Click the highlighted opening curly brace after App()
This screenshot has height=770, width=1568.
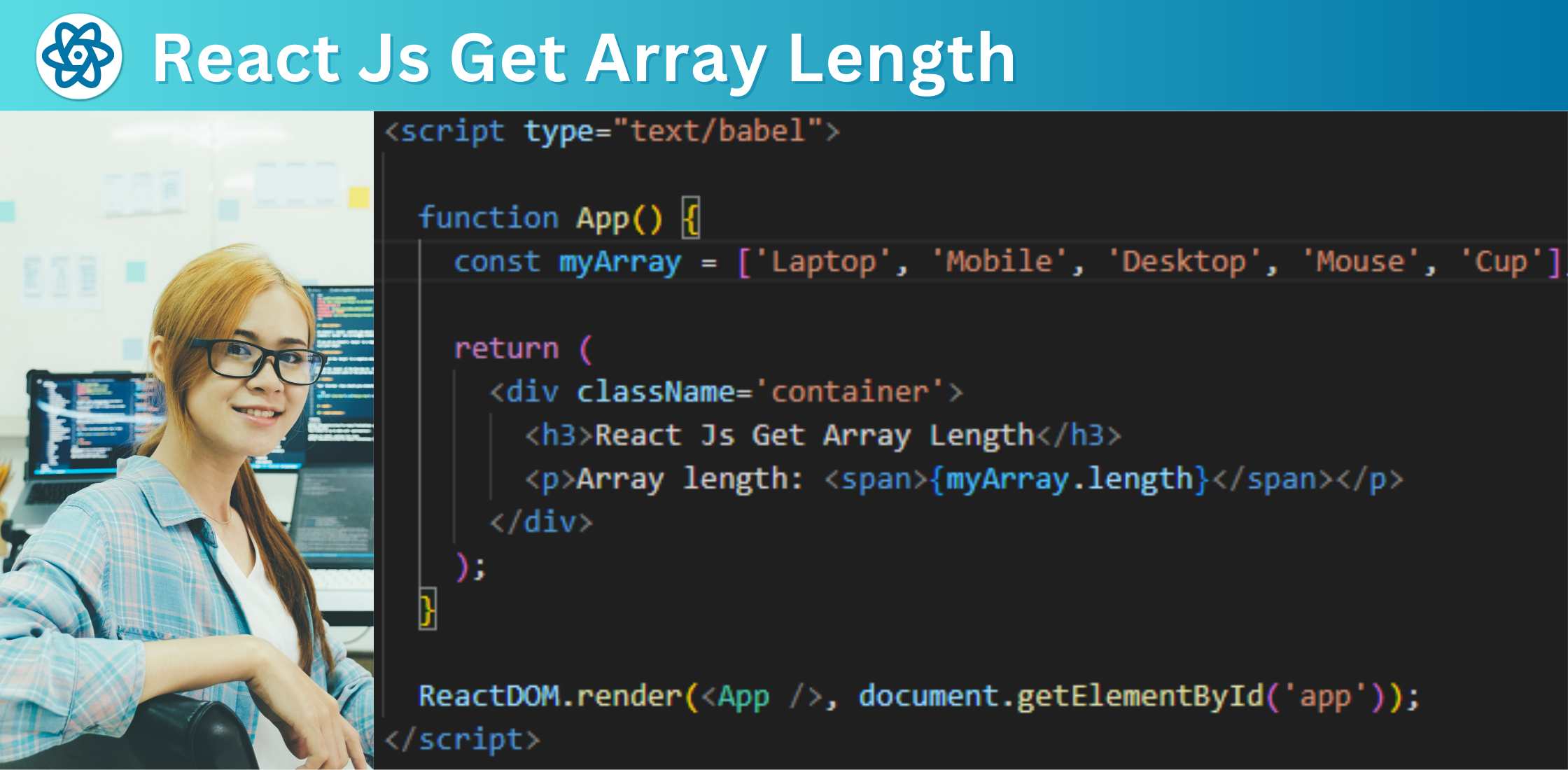691,218
